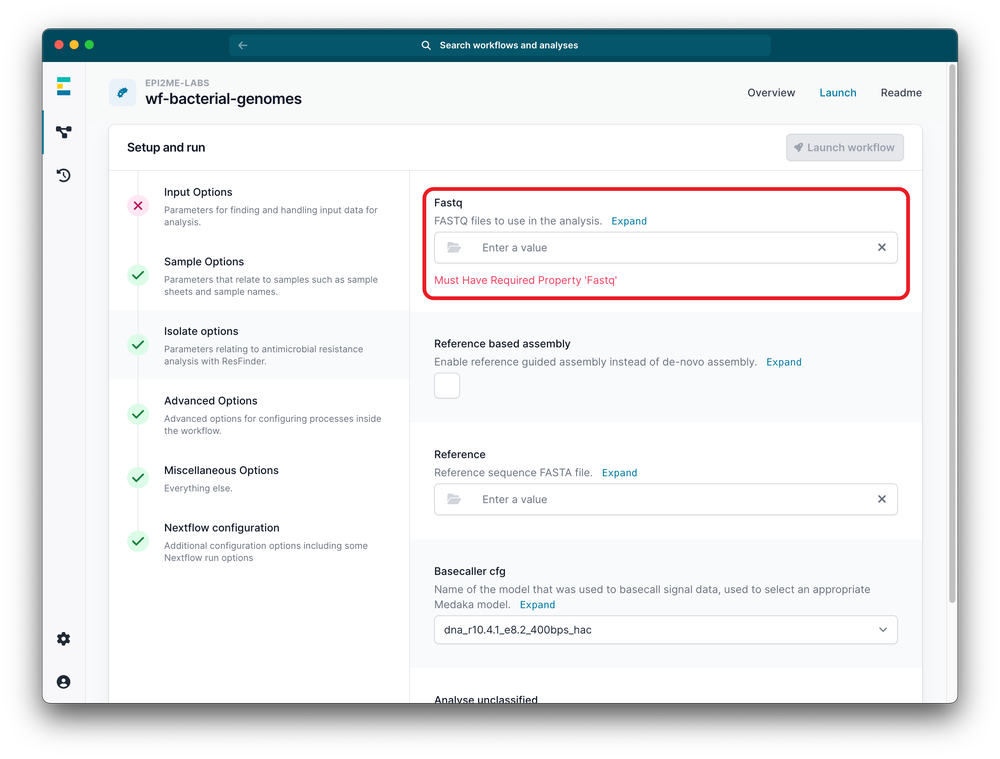Click folder icon in Reference field

[454, 499]
